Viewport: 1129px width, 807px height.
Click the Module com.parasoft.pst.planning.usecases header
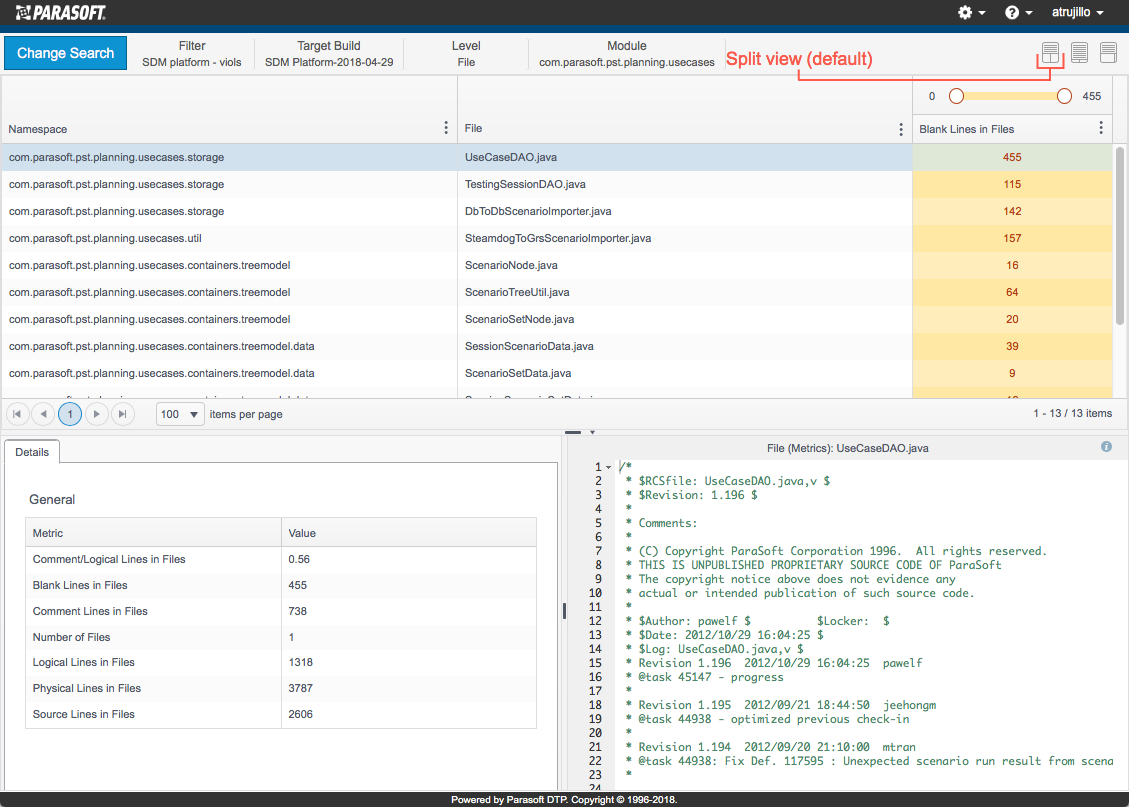pyautogui.click(x=626, y=53)
